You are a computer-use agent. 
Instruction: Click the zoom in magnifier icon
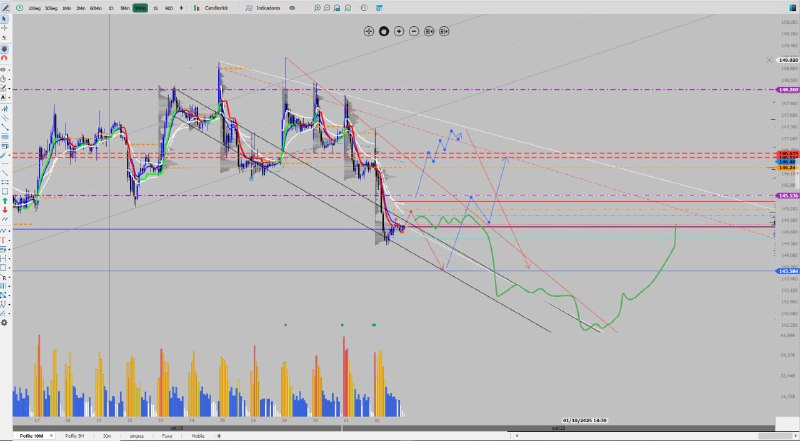[316, 7]
